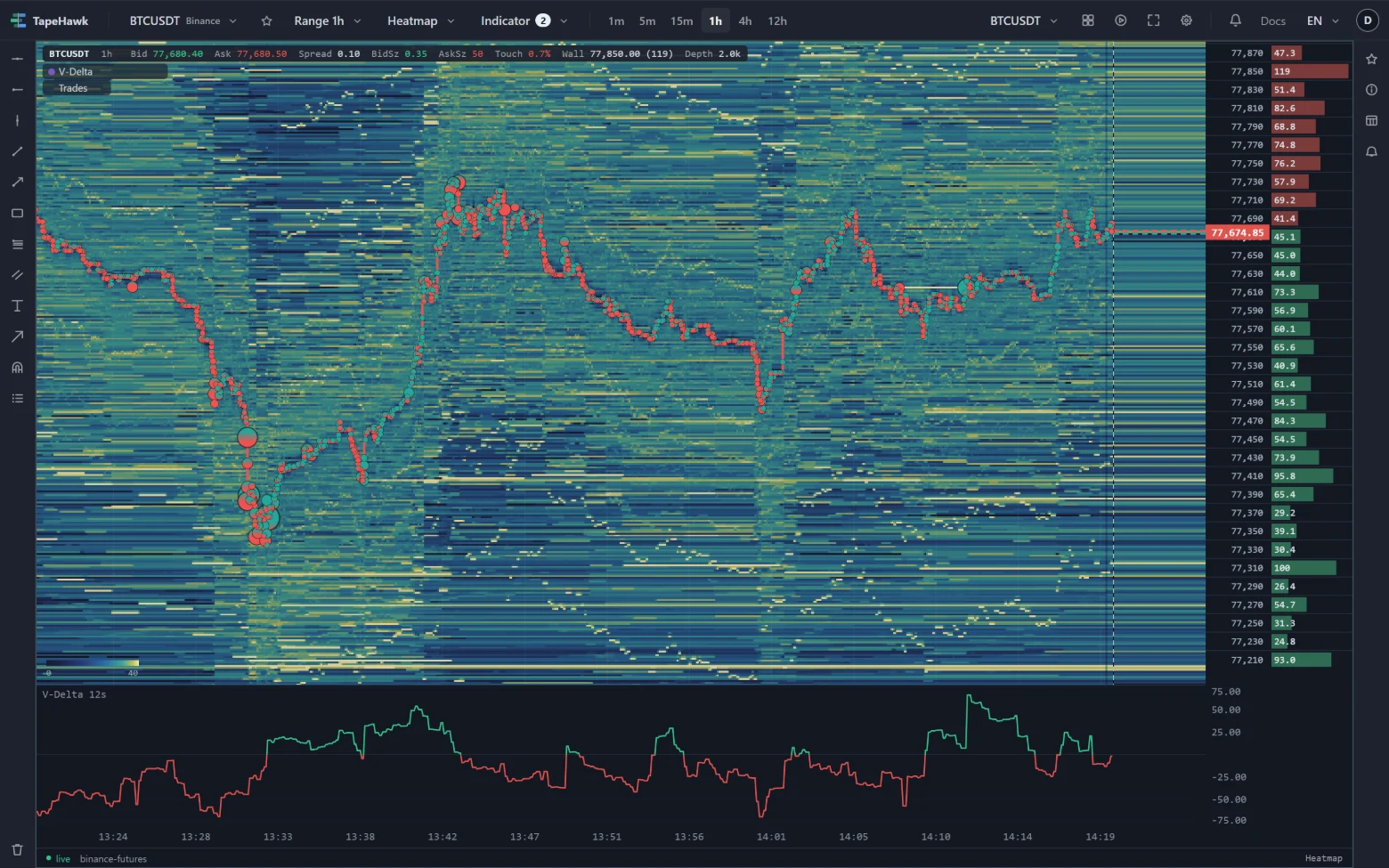Image resolution: width=1389 pixels, height=868 pixels.
Task: Open the info panel icon in right sidebar
Action: 1371,90
